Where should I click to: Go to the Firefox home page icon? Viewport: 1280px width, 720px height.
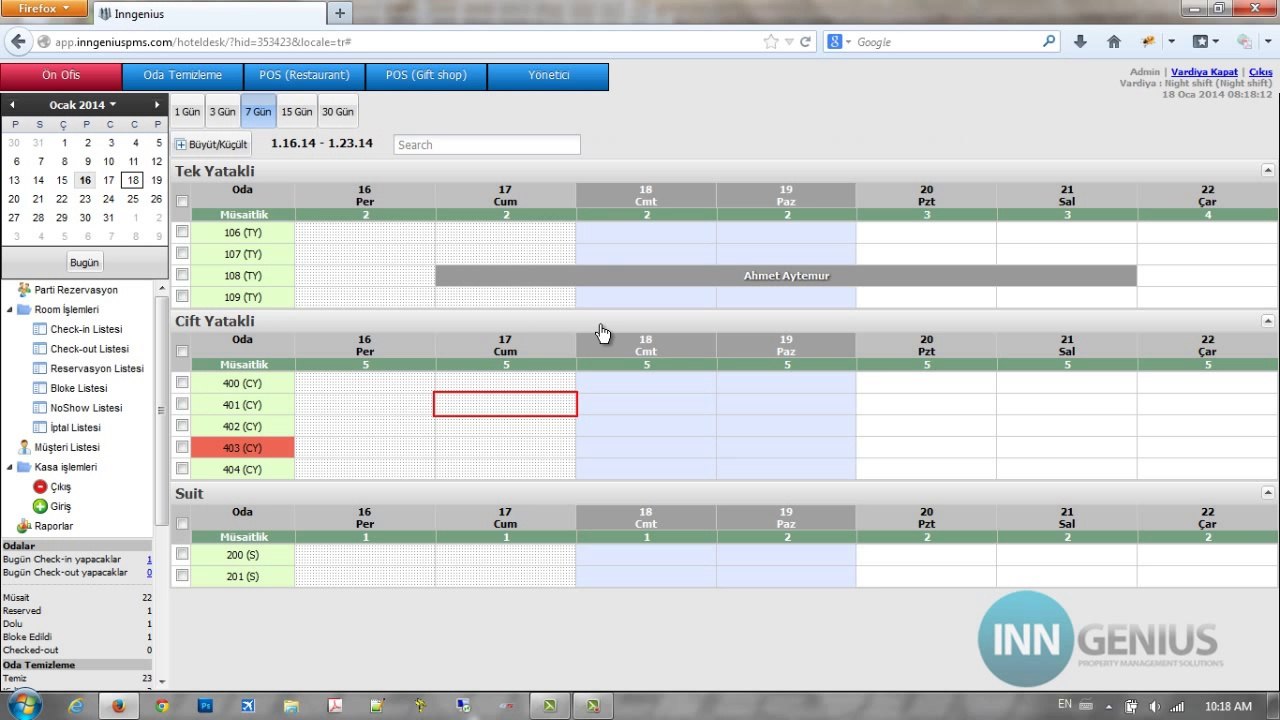pos(1114,42)
